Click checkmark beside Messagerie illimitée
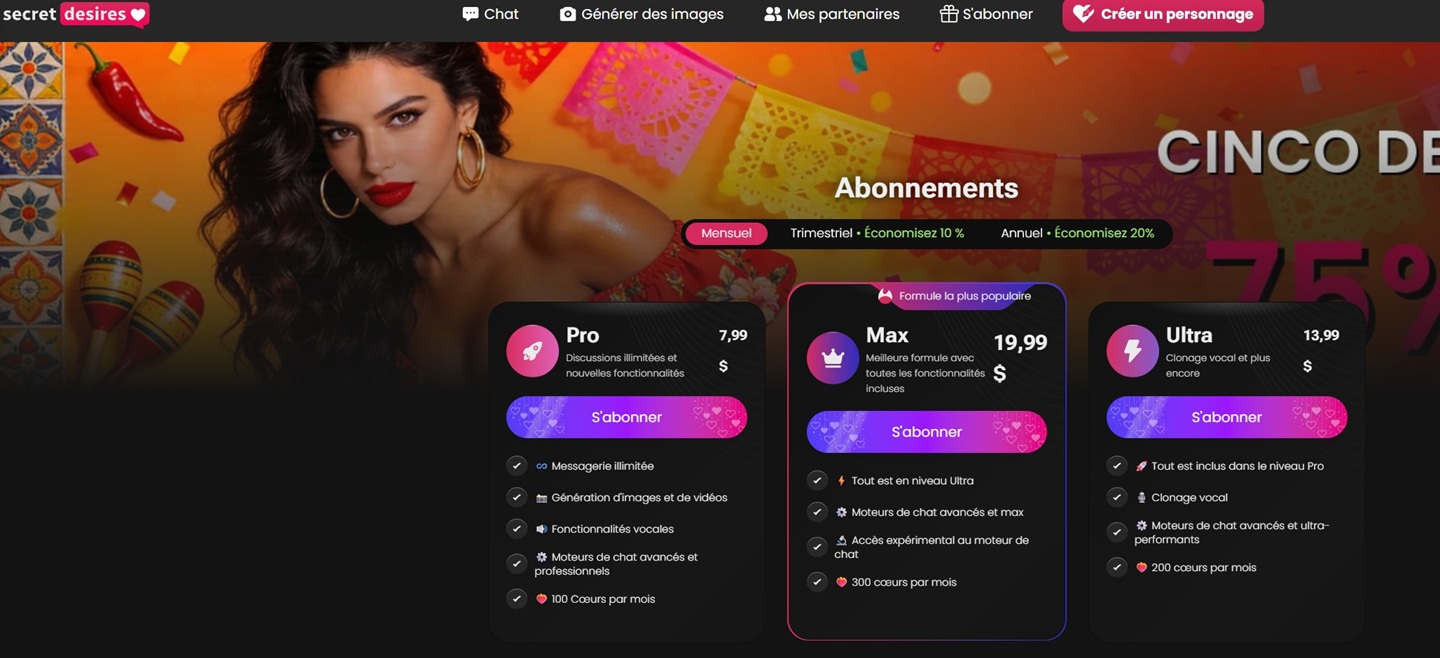 click(x=516, y=466)
